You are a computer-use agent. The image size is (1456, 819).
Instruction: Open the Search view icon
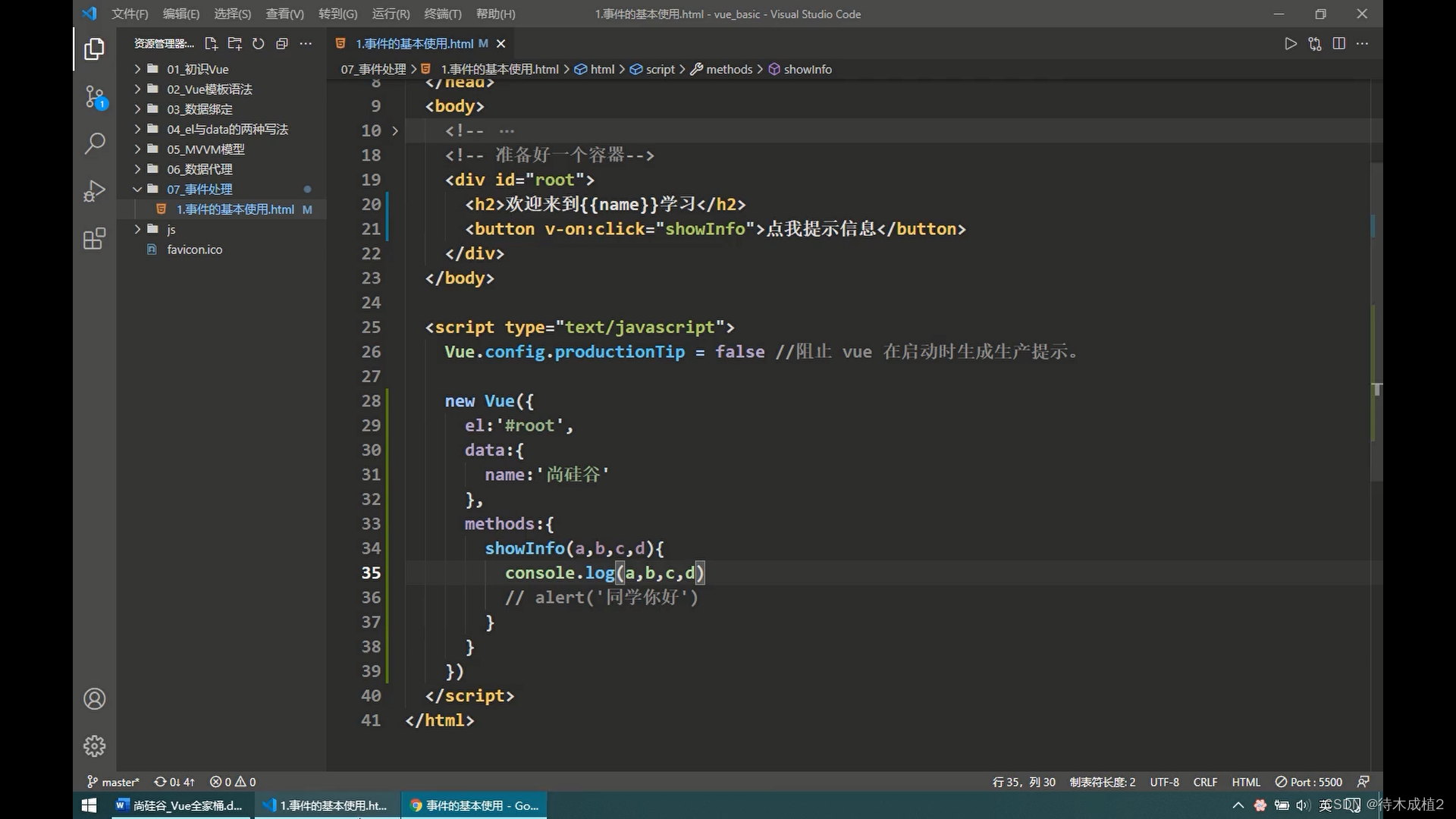[x=94, y=143]
